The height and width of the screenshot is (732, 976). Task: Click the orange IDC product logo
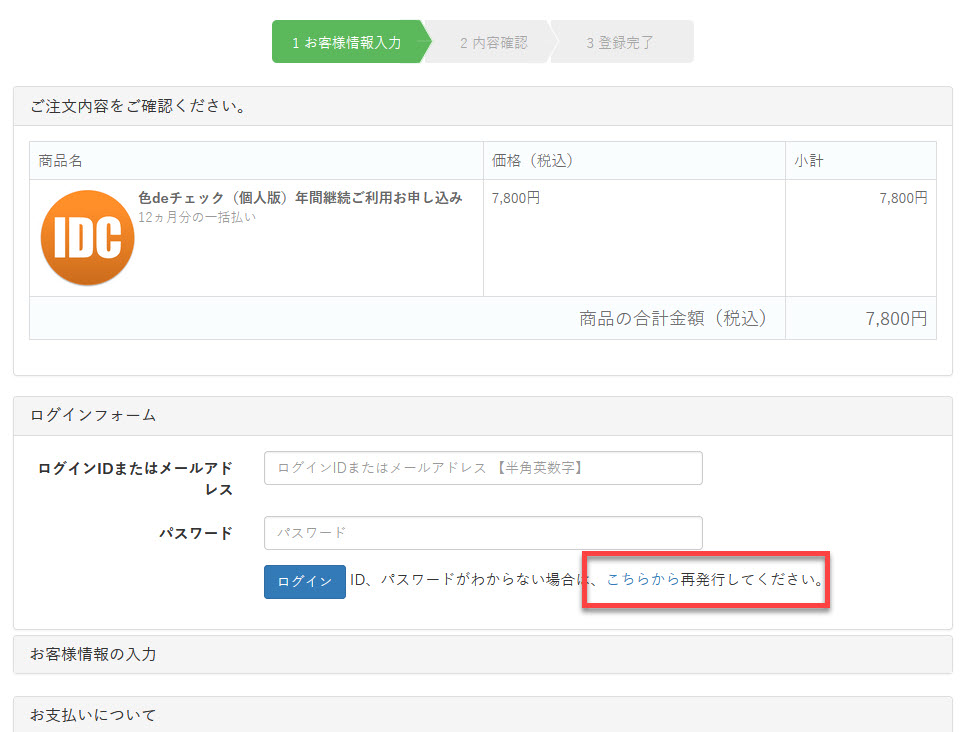coord(87,238)
